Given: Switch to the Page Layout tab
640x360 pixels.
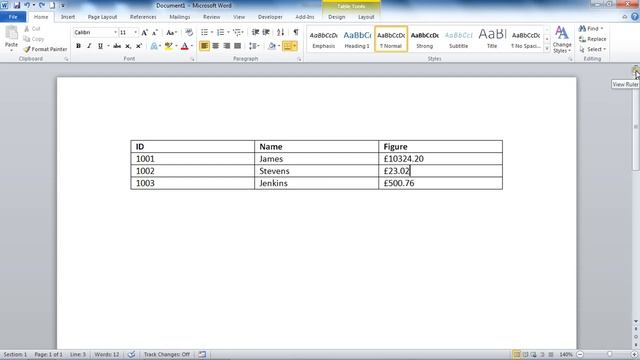Looking at the screenshot, I should (x=102, y=17).
